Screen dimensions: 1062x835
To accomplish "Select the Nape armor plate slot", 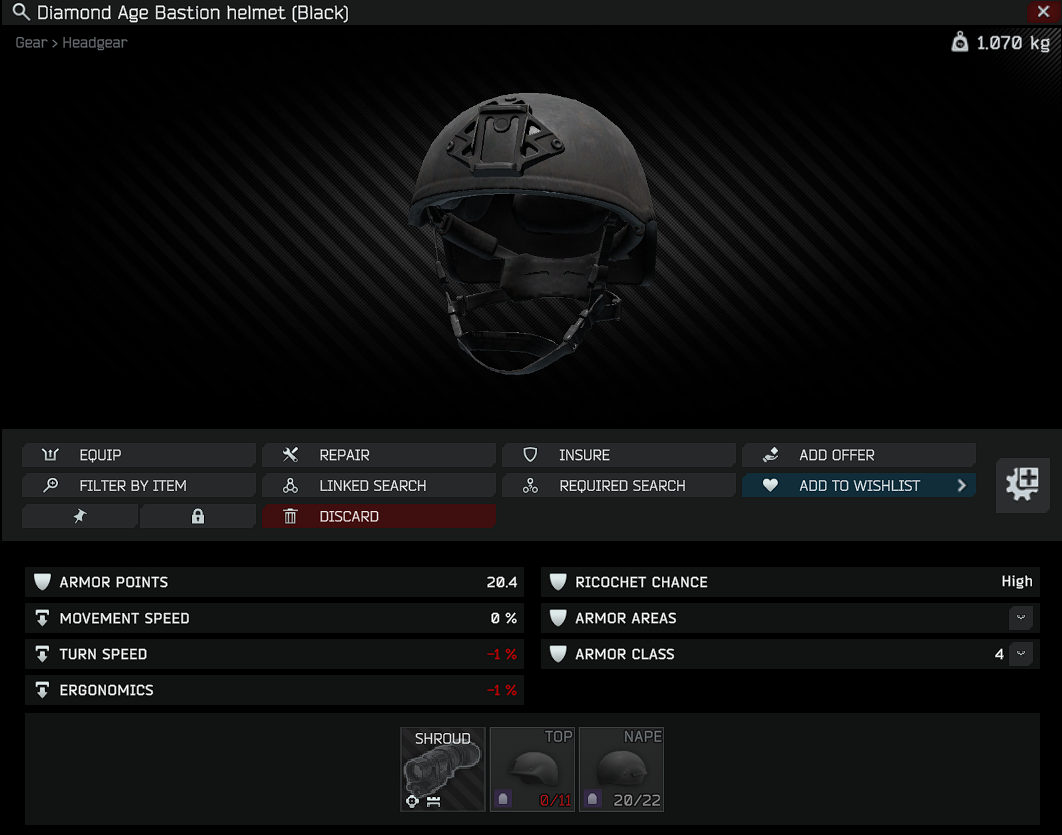I will click(x=621, y=769).
